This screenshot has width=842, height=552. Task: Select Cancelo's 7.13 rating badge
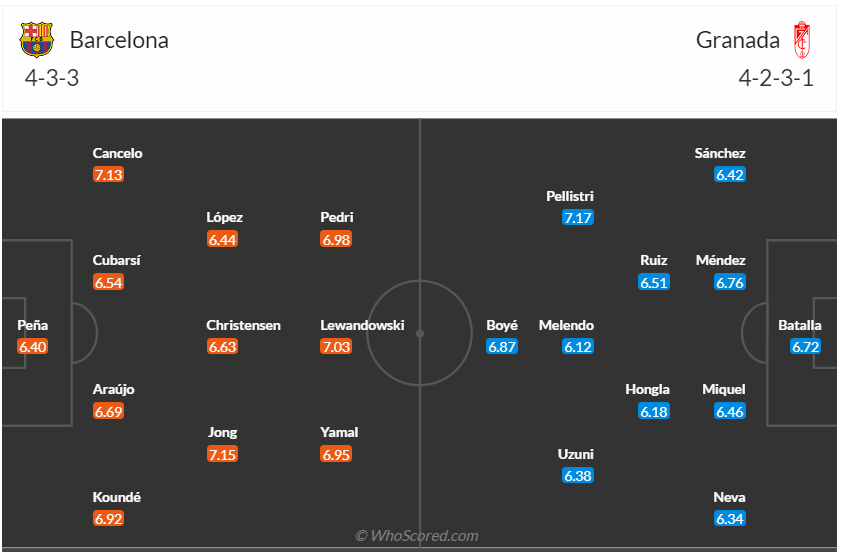point(108,175)
